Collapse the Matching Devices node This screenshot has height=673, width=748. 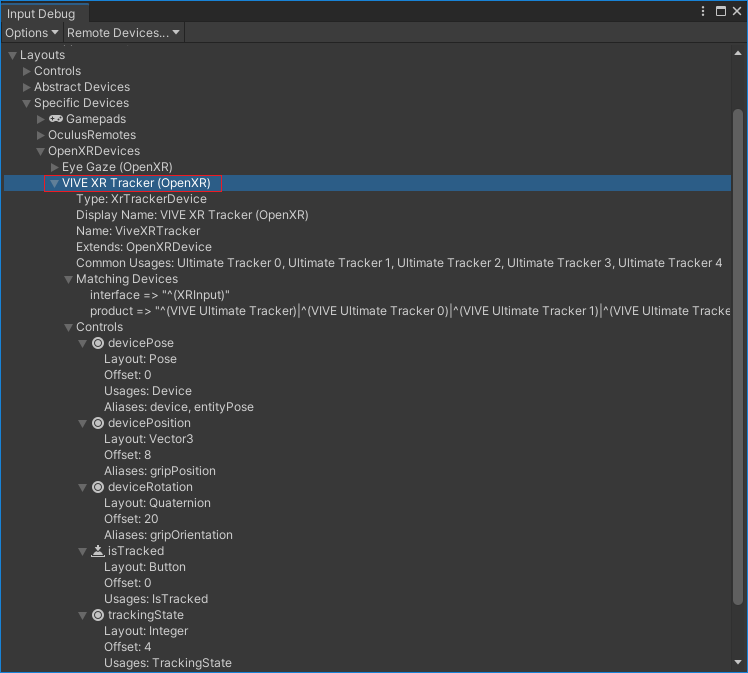click(x=69, y=280)
